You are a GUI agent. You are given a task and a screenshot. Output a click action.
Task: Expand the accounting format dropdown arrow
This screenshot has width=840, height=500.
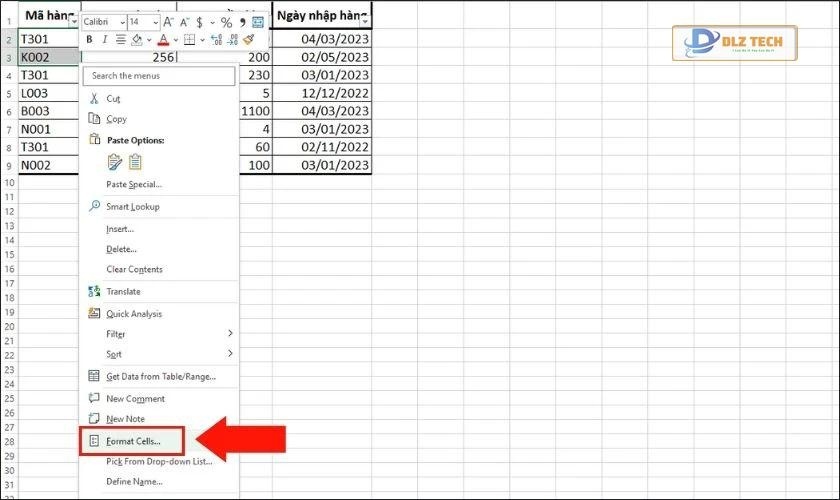click(212, 23)
